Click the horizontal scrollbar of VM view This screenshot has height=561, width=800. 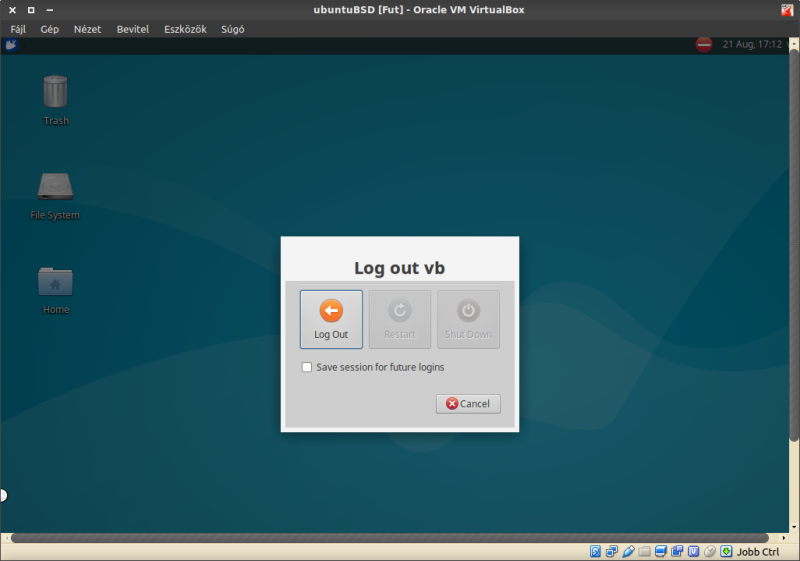click(x=390, y=538)
